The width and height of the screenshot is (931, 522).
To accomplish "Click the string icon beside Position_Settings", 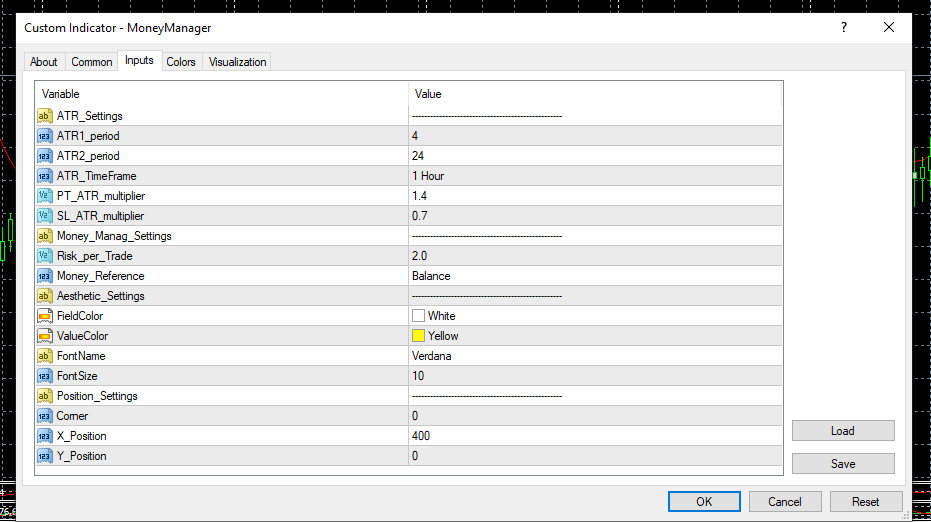I will pos(45,396).
